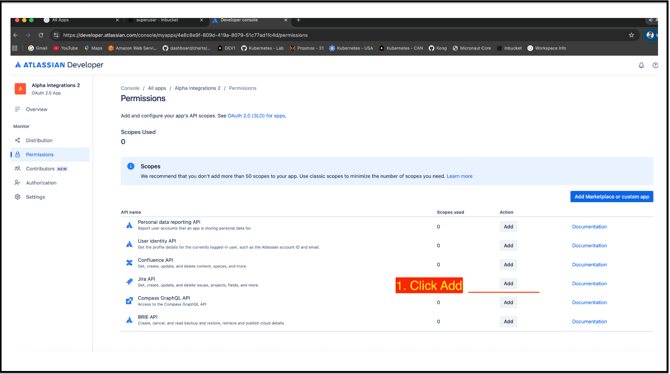This screenshot has height=374, width=670.
Task: Click the Compass GraphQL API icon
Action: coord(129,301)
